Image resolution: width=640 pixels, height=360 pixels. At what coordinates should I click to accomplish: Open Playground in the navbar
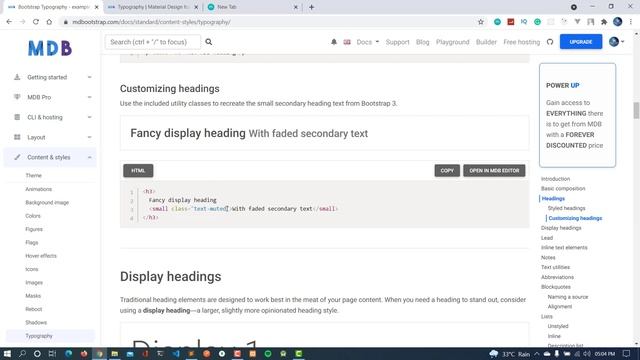[x=452, y=42]
